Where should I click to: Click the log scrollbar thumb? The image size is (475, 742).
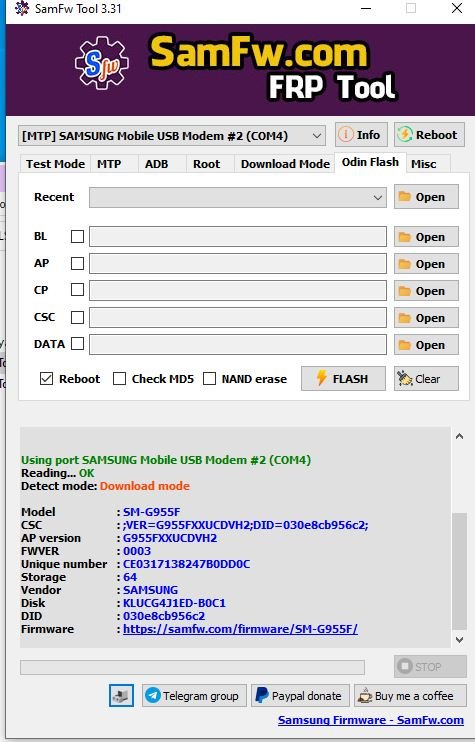(459, 572)
